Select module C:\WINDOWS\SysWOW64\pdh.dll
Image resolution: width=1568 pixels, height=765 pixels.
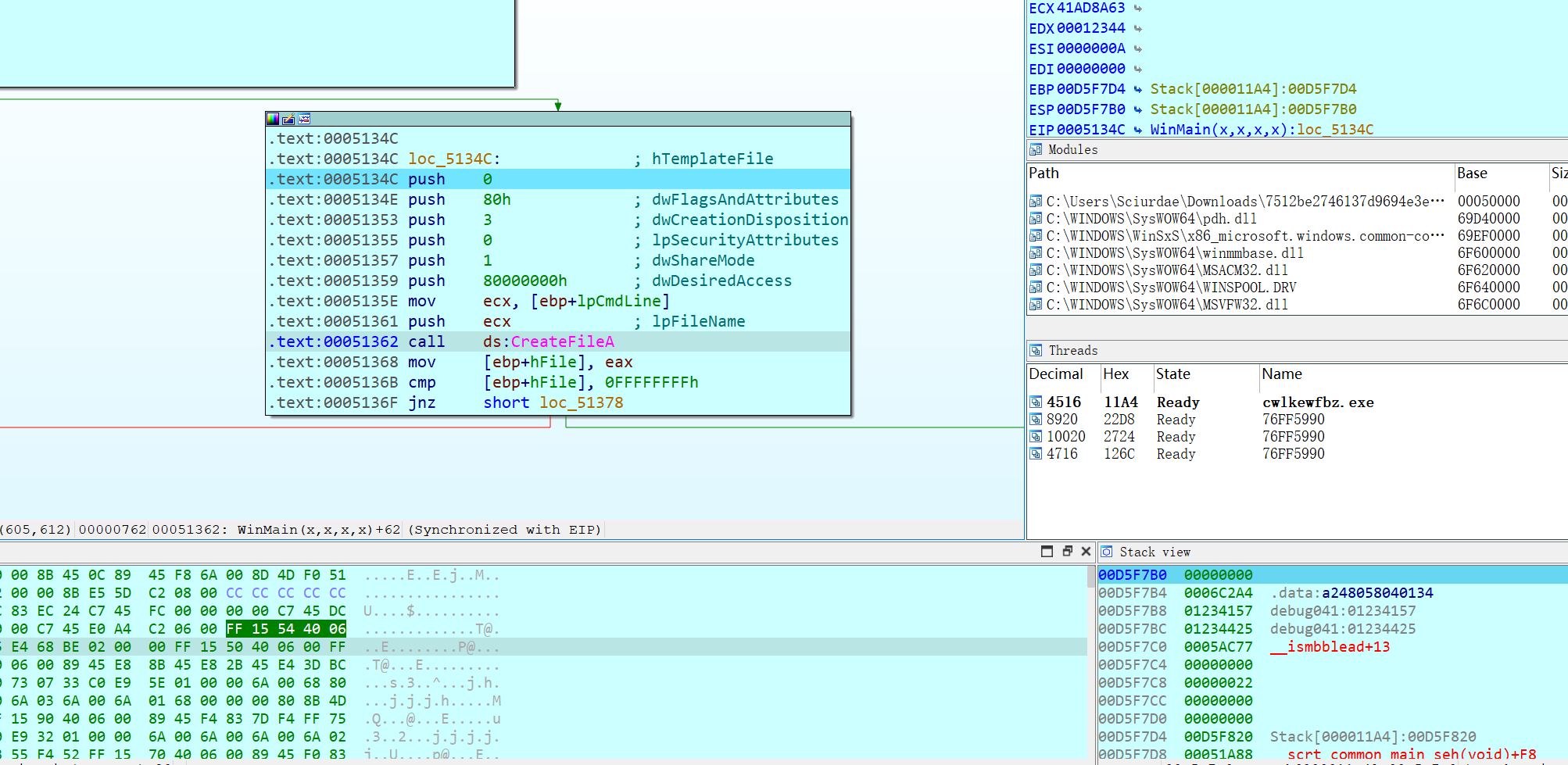coord(1297,219)
